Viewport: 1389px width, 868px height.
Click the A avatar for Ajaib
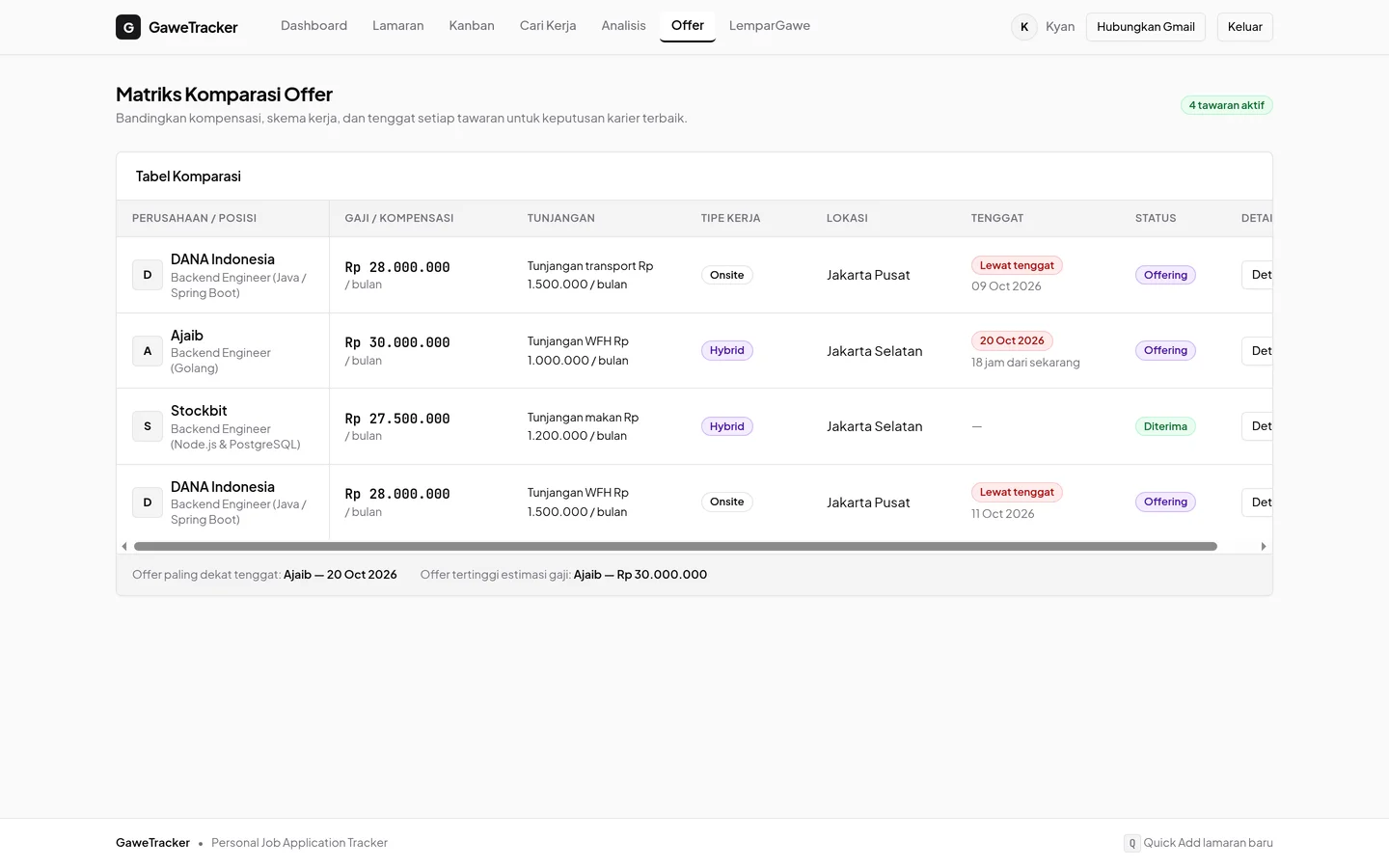148,351
